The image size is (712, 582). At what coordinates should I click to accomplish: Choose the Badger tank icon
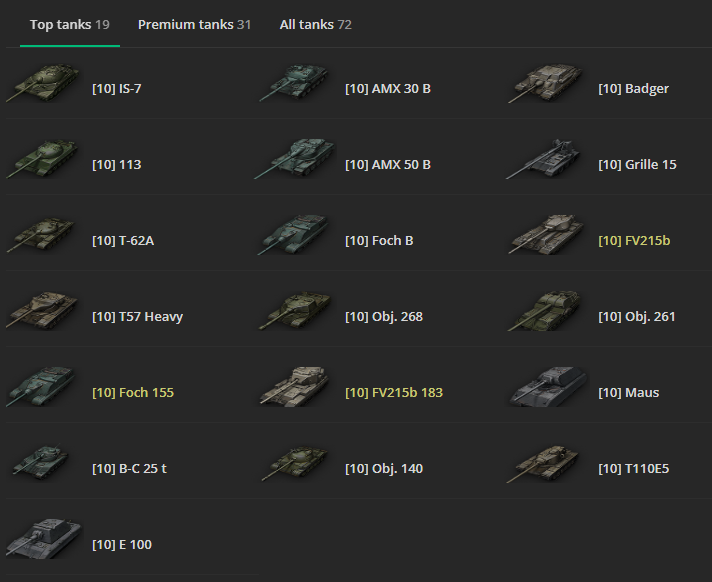tap(545, 83)
